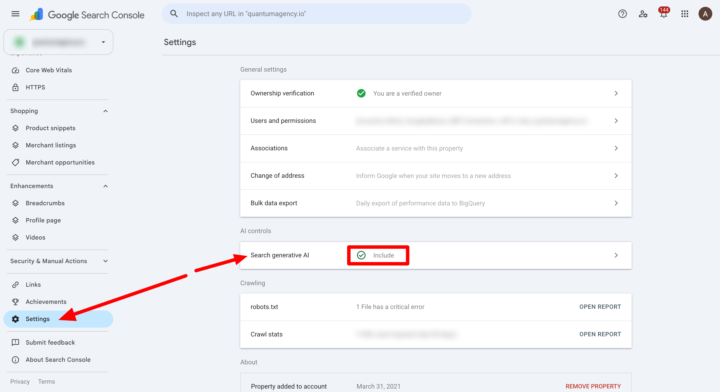Open the Profile page report

click(43, 220)
